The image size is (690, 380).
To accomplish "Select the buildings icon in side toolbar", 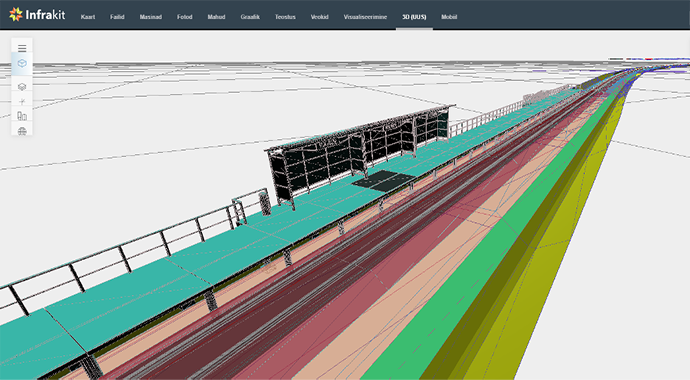I will [22, 116].
